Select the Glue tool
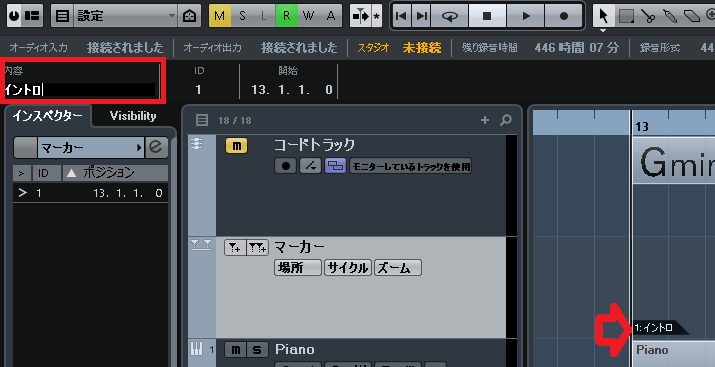This screenshot has width=715, height=367. pyautogui.click(x=670, y=17)
